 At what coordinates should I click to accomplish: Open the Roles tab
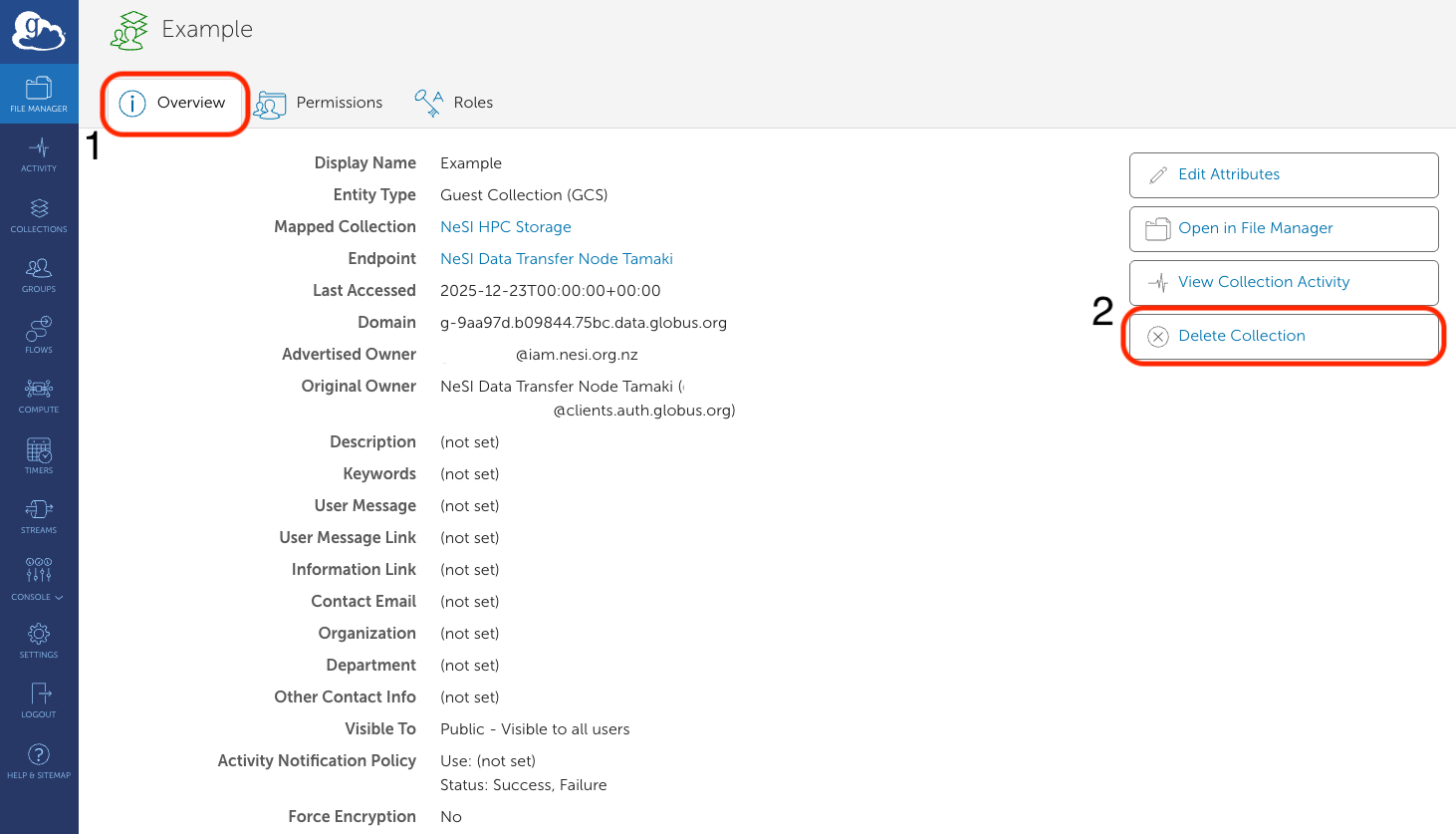coord(454,103)
